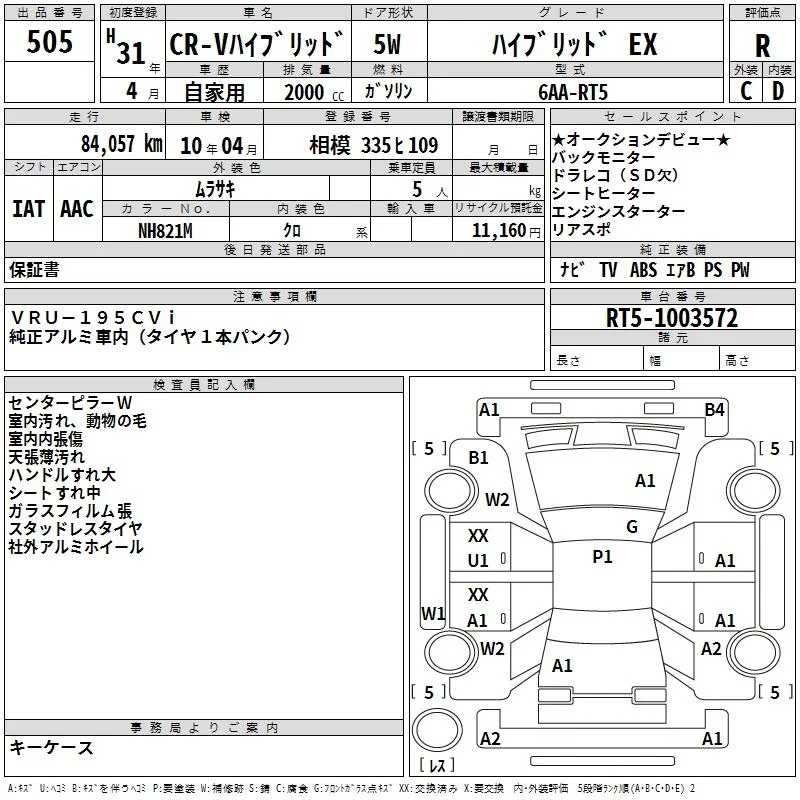800x800 pixels.
Task: Click the G windshield mark on diagram
Action: [x=632, y=527]
